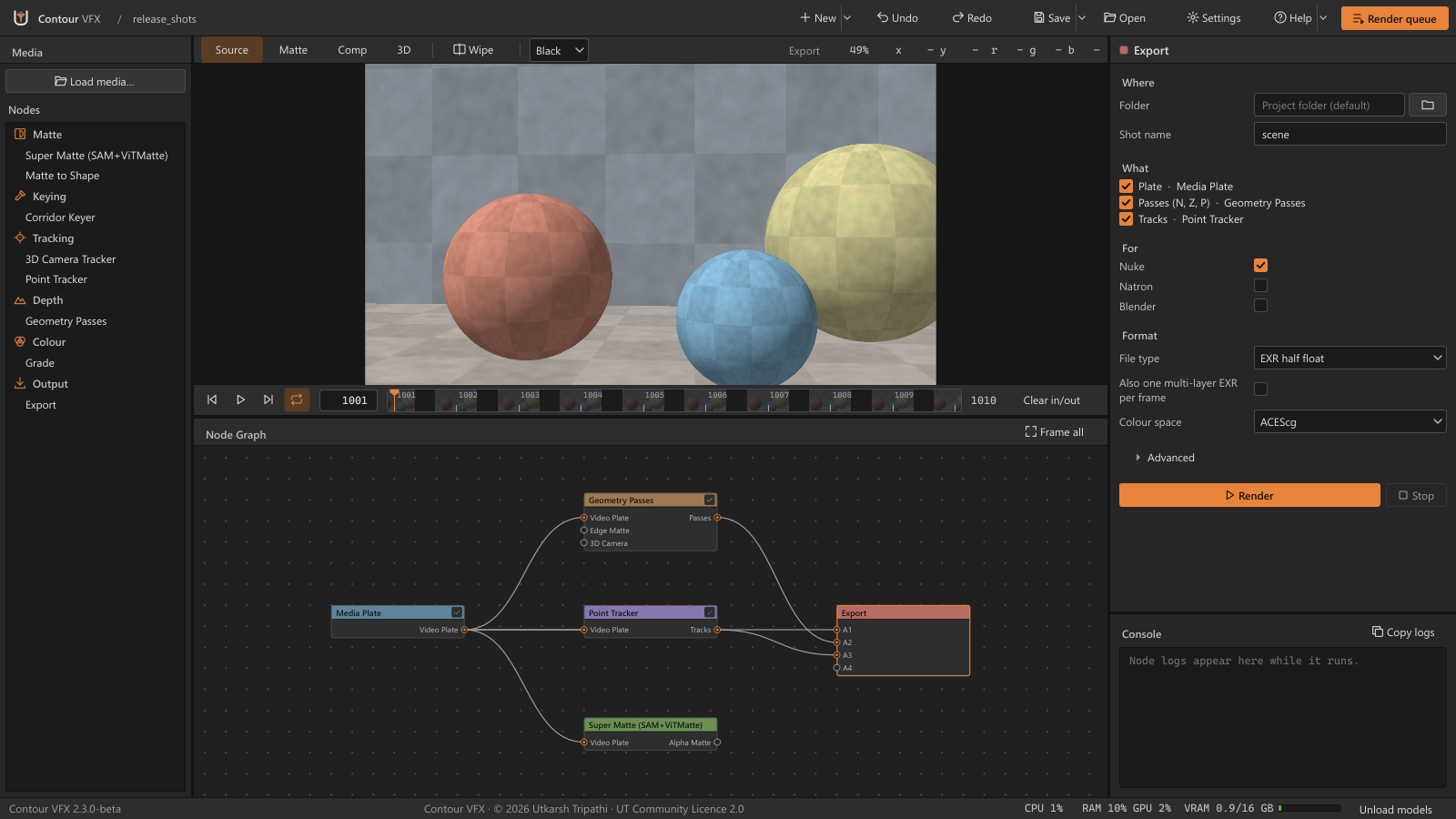Uncheck Plate Media Plate checkbox

pos(1127,186)
